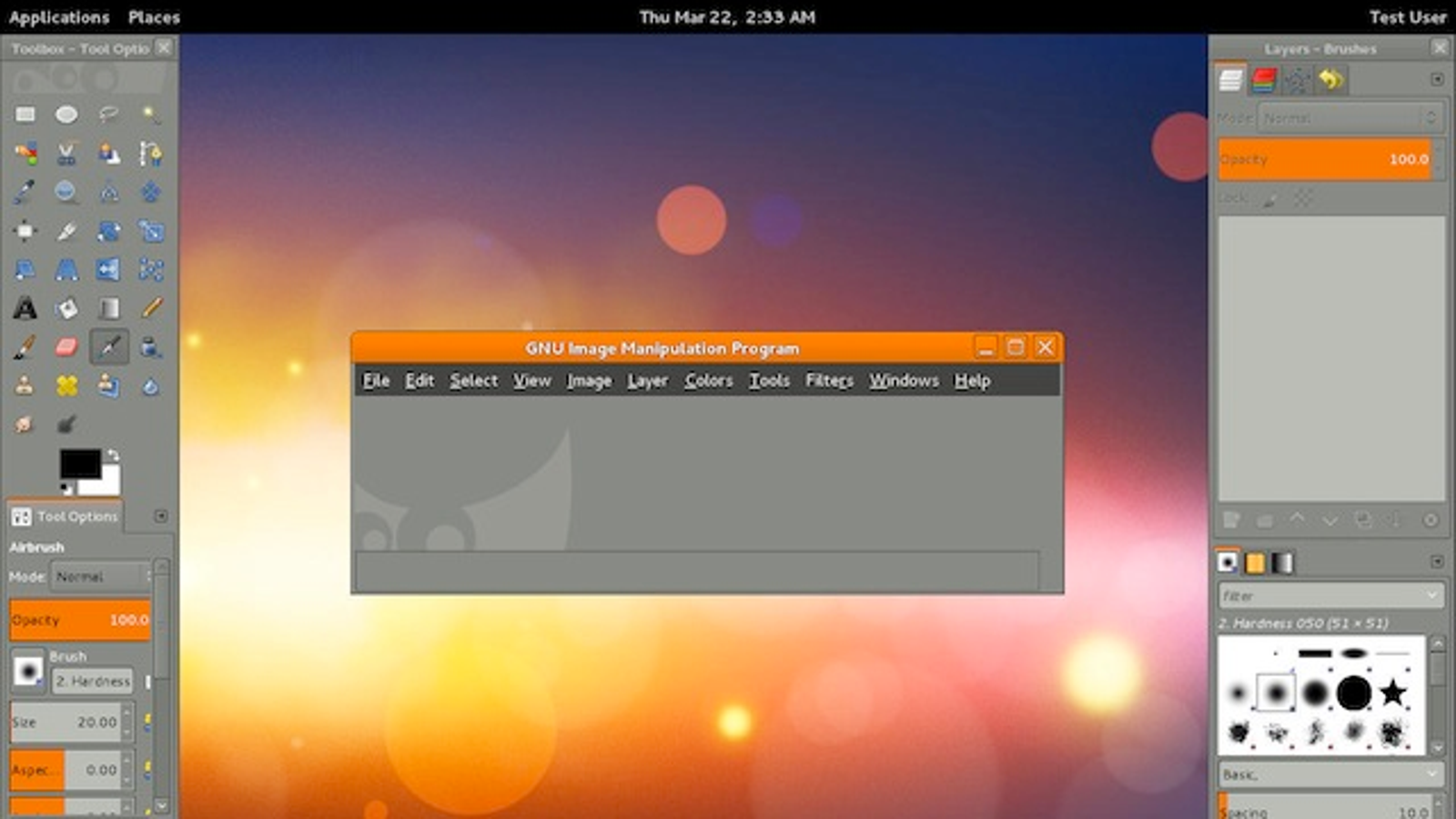
Task: Select the Perspective tool
Action: (66, 269)
